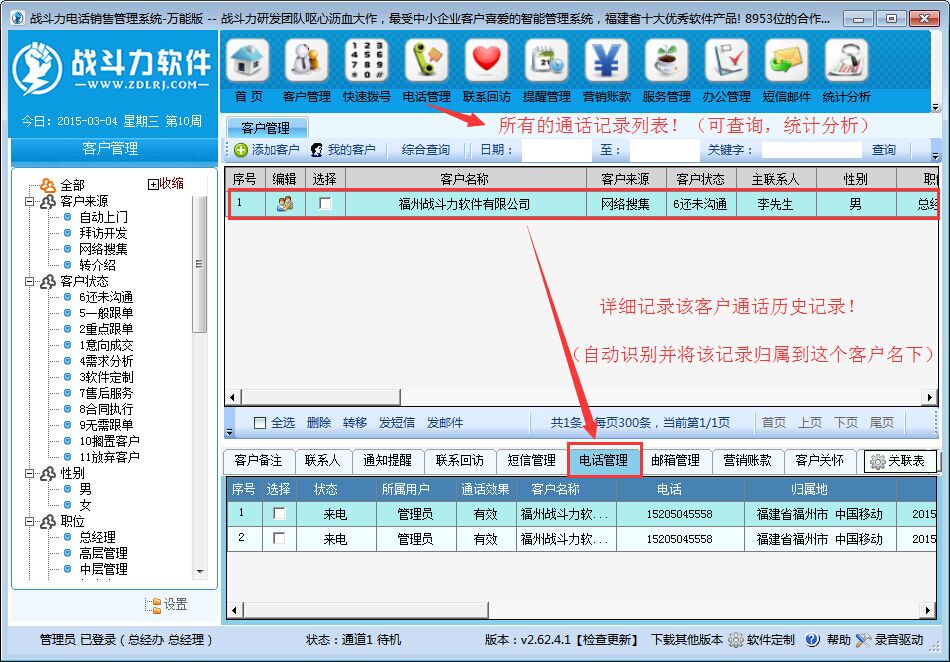Switch to 邮箱管理 tab
Screen dimensions: 950x662
coord(676,461)
